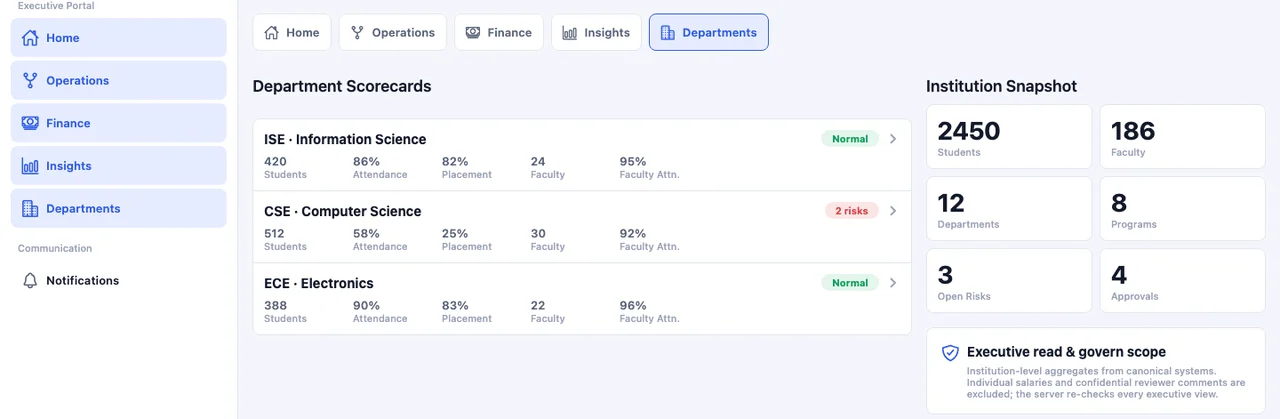Open Notifications label in the sidebar
The image size is (1280, 419).
(83, 281)
